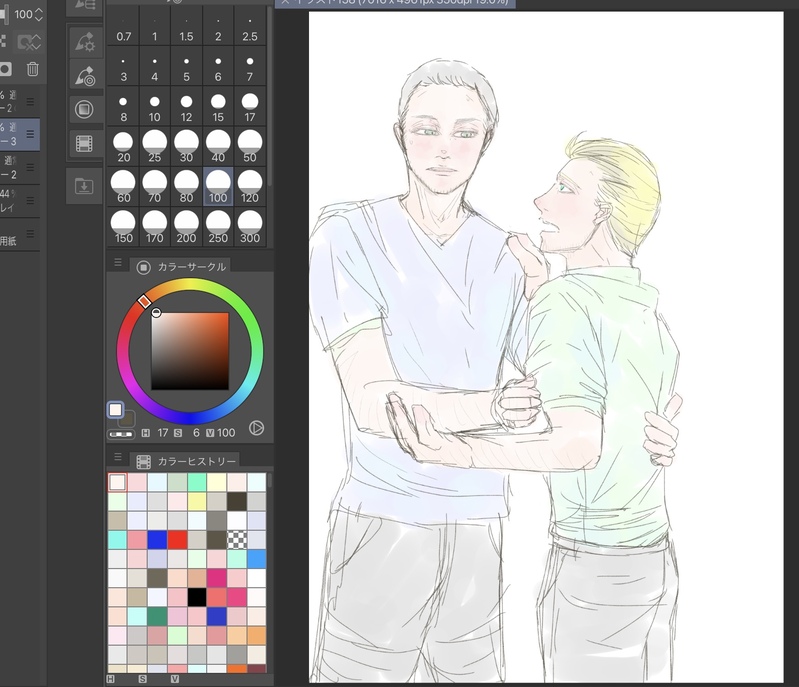Pick the red swatch in color history
Screen dimensions: 799x687
(177, 540)
